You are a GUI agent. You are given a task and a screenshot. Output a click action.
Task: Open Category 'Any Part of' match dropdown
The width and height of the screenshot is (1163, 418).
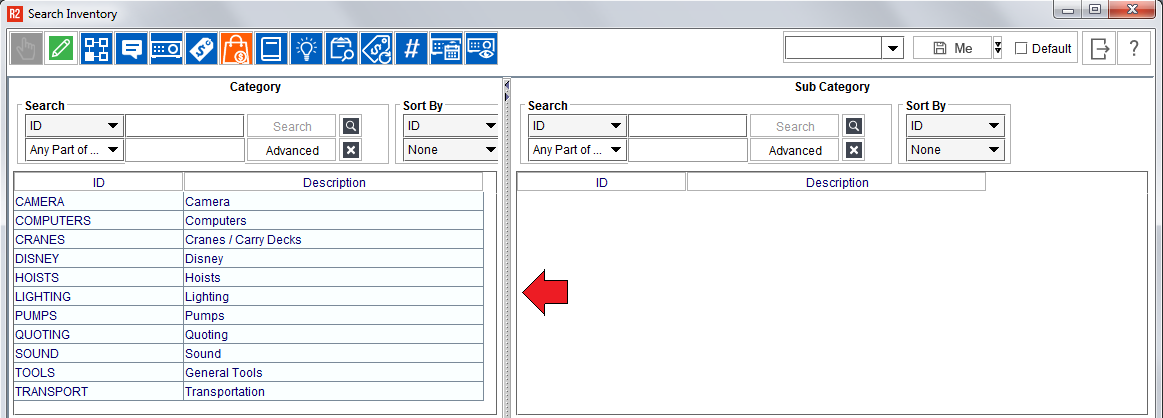[74, 150]
